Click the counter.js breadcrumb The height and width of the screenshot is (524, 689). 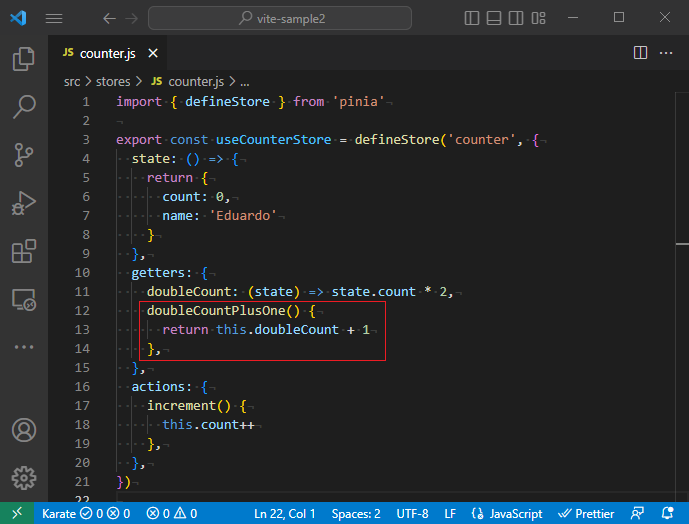coord(188,82)
